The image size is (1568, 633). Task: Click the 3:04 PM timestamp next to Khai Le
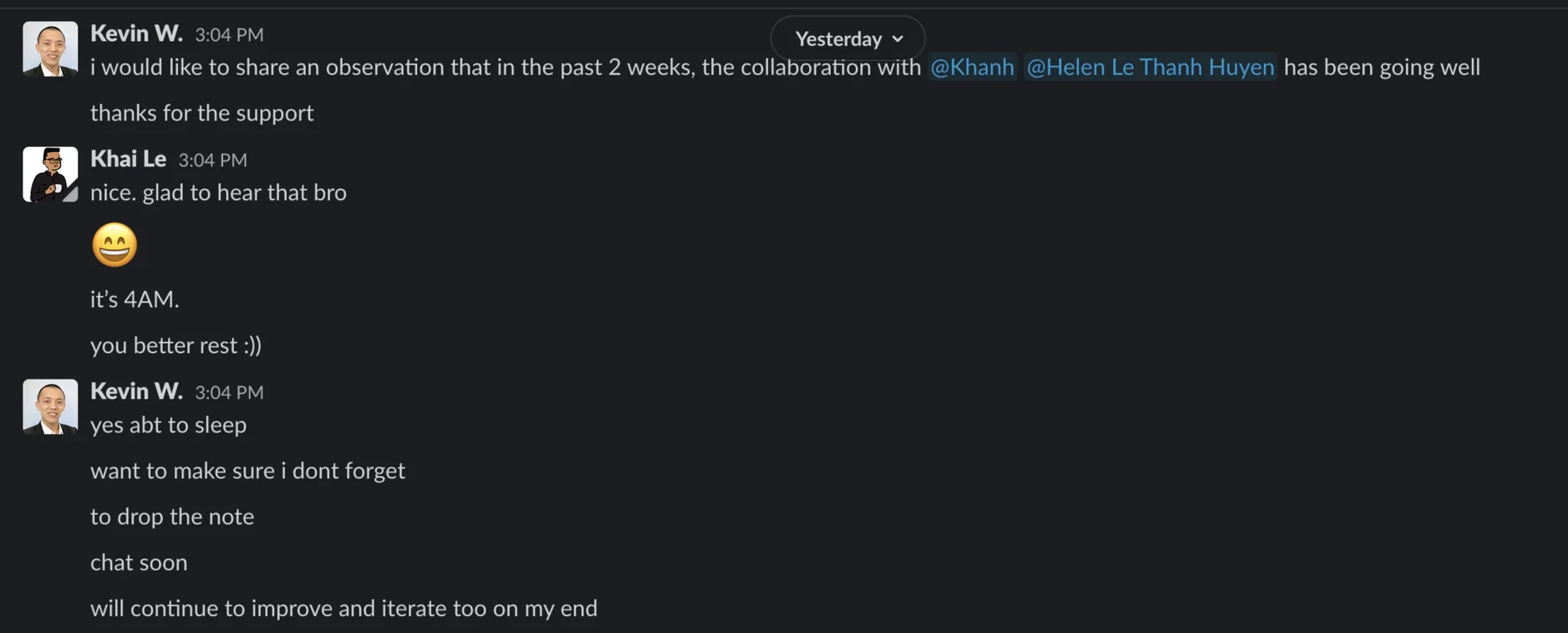tap(212, 160)
